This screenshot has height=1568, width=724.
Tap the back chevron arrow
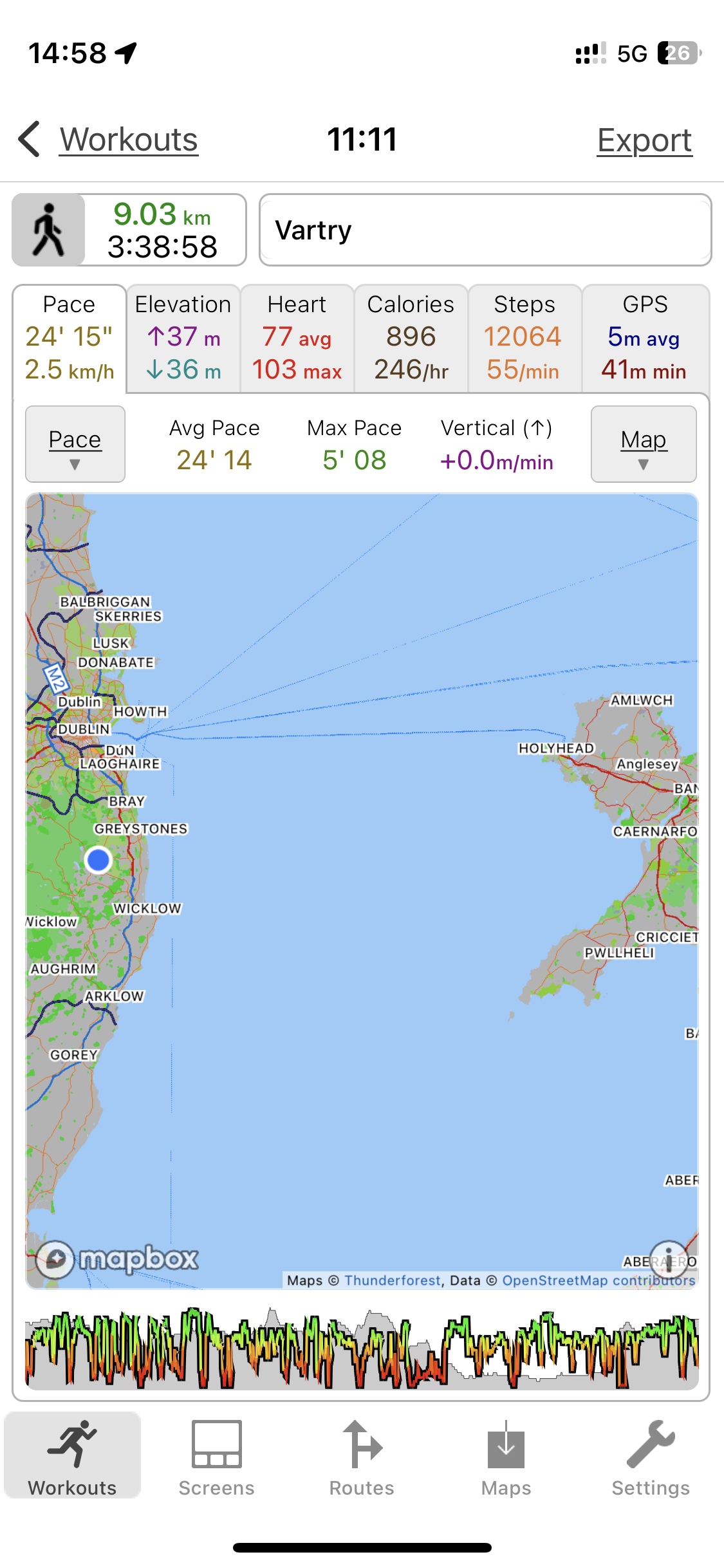30,139
